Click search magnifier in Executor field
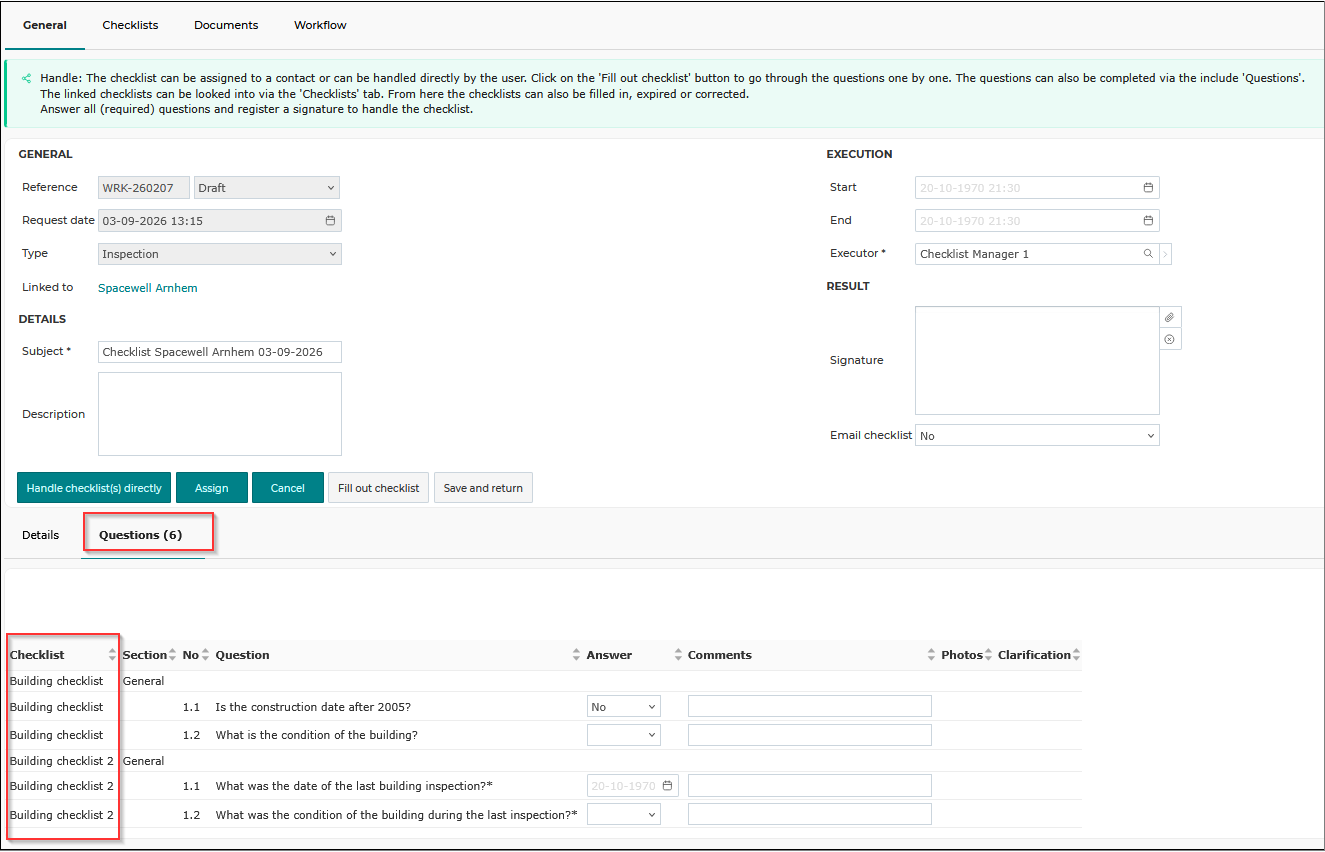 click(x=1148, y=254)
